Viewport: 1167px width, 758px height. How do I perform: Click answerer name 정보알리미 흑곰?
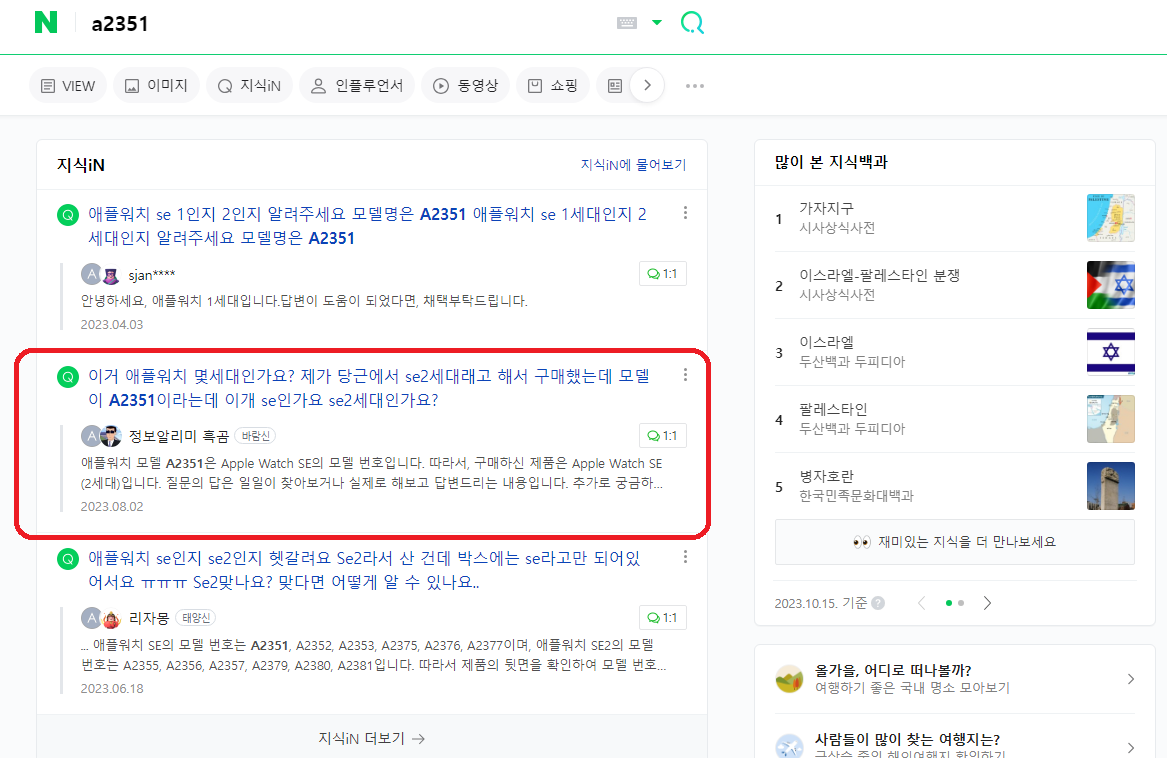click(x=179, y=436)
